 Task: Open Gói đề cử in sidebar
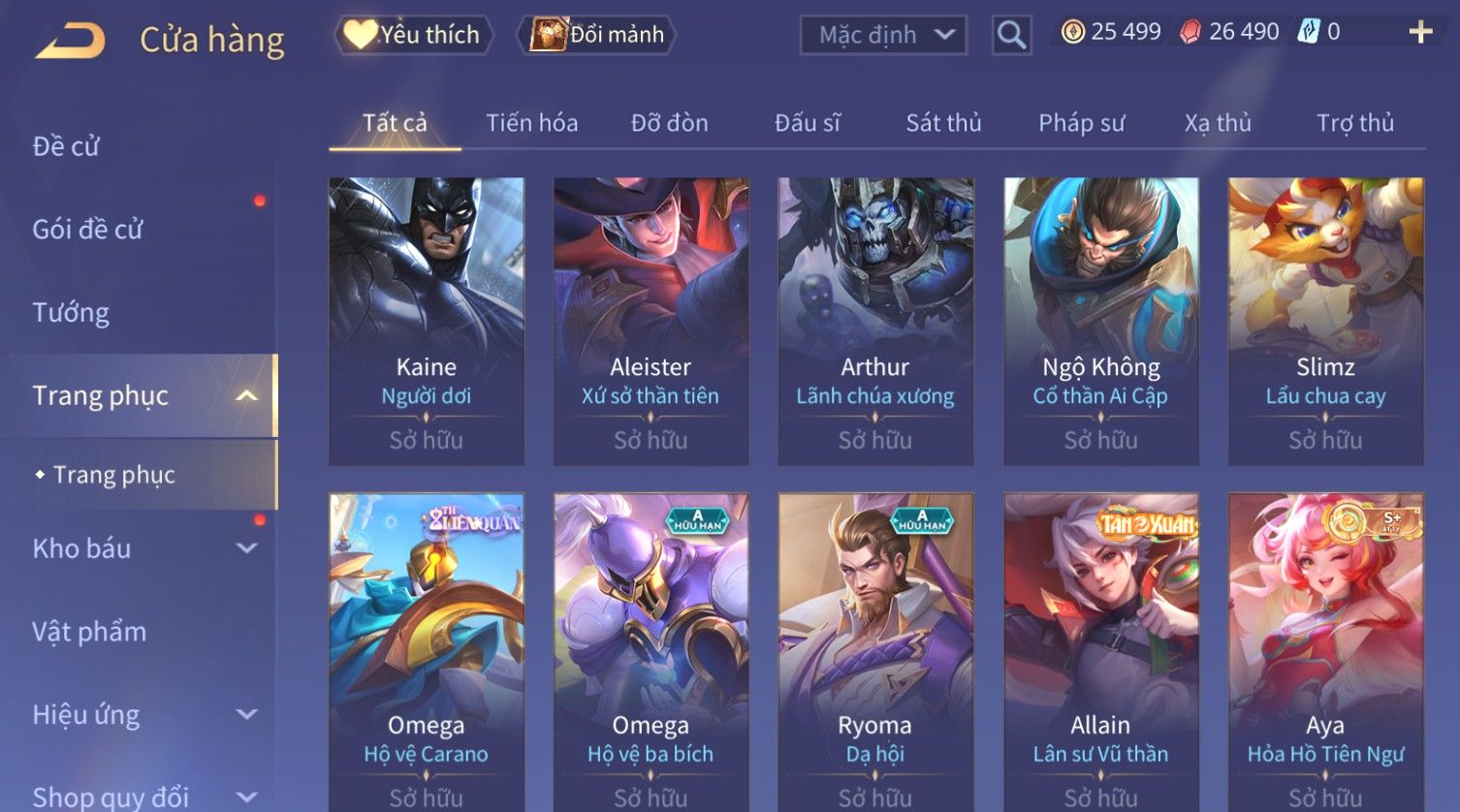point(87,230)
